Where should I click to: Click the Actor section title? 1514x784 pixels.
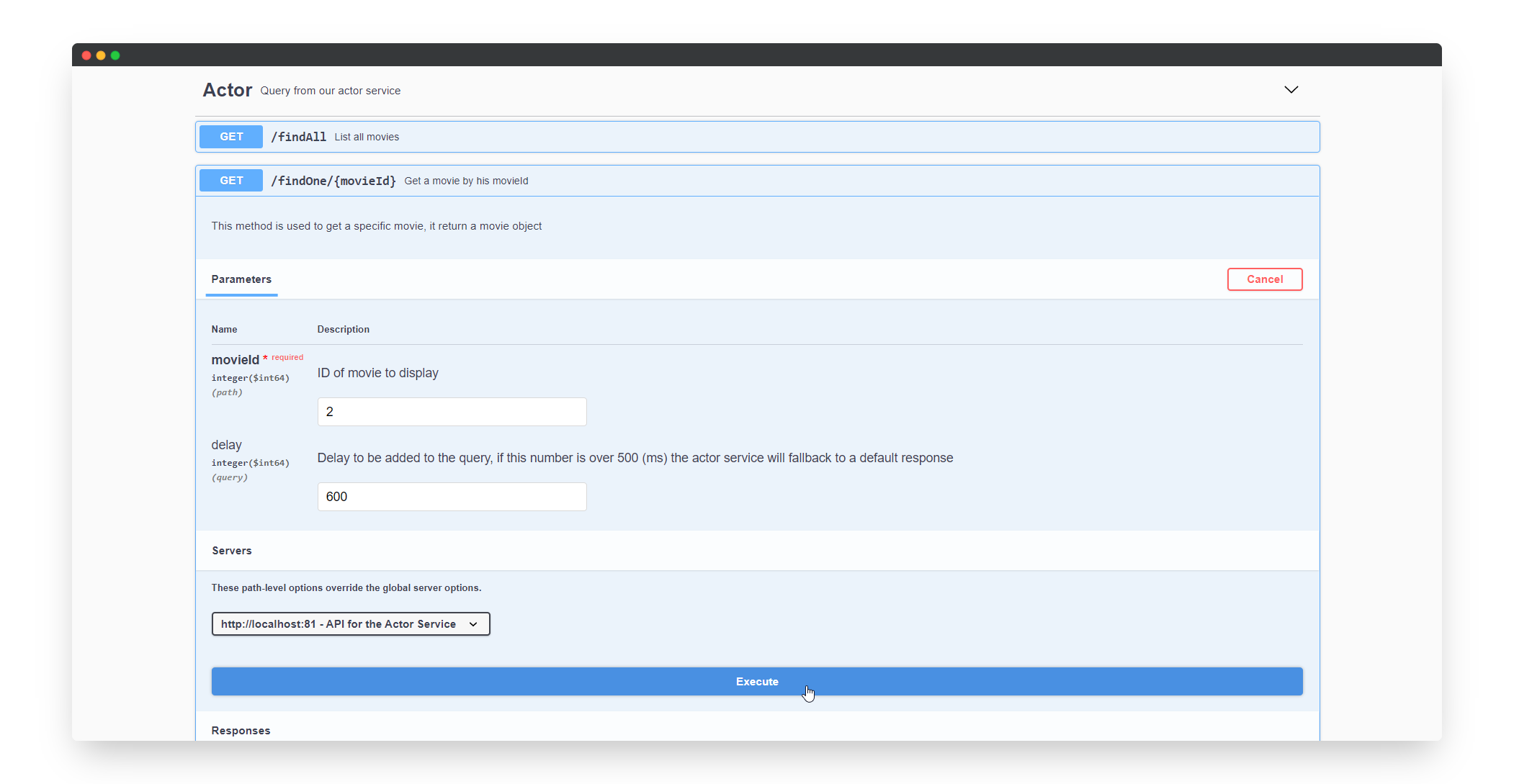[x=228, y=90]
